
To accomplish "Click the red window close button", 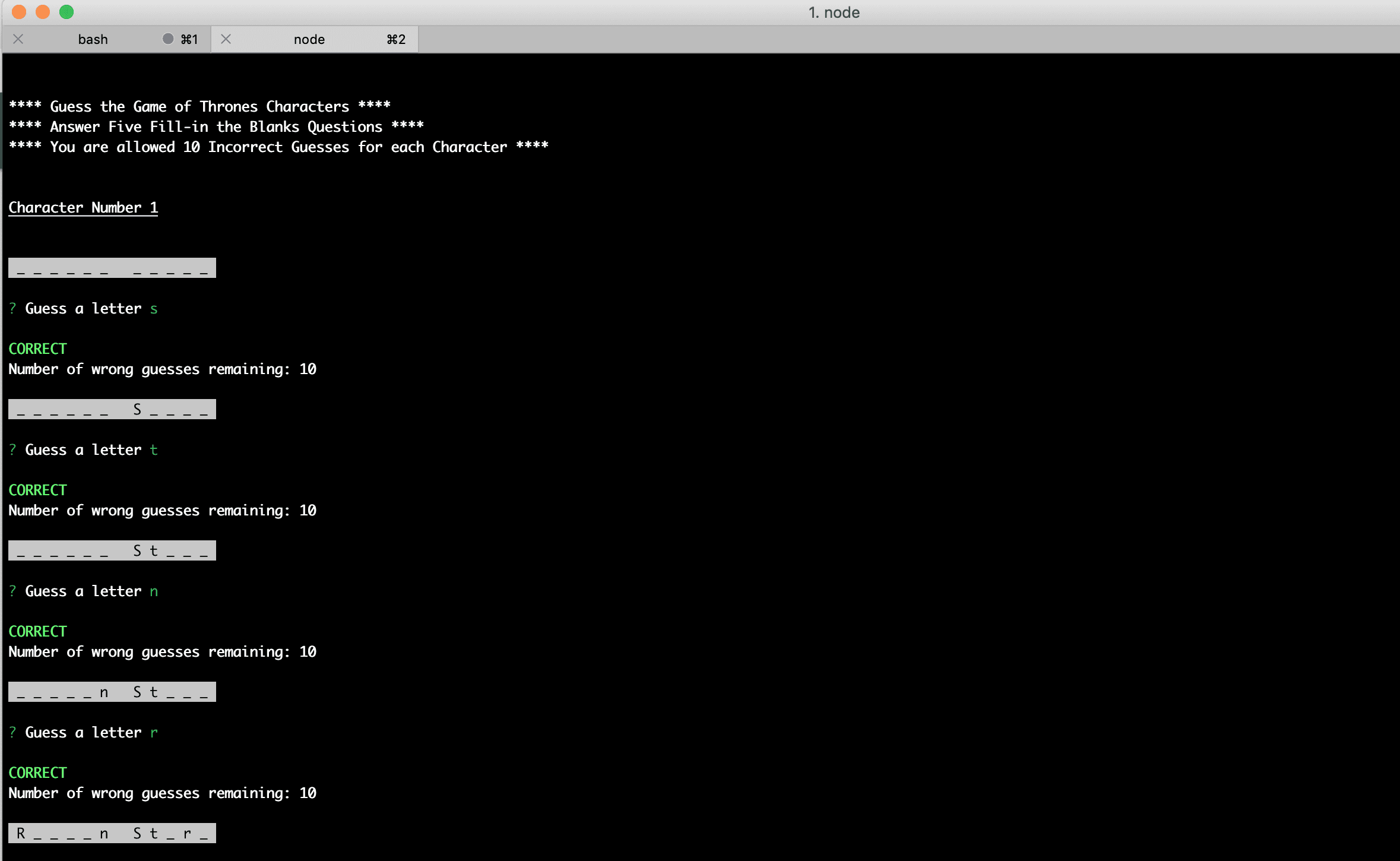I will click(19, 12).
